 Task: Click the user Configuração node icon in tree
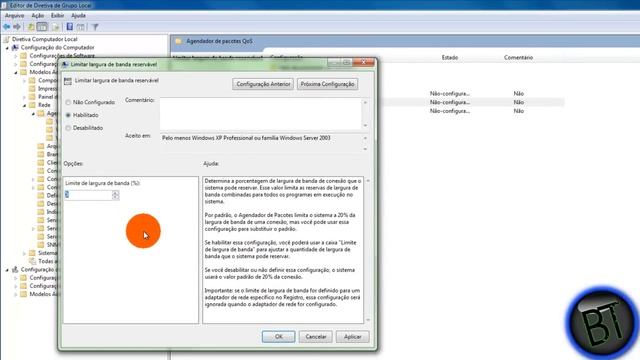(15, 269)
